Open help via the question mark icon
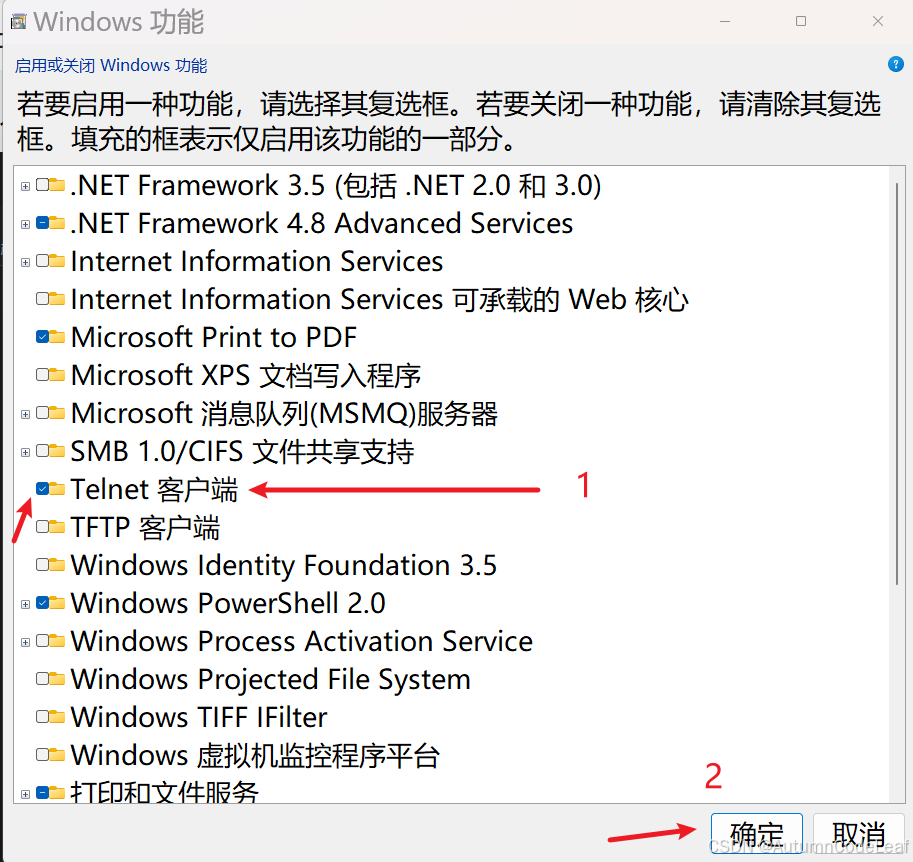This screenshot has width=913, height=862. pyautogui.click(x=896, y=63)
